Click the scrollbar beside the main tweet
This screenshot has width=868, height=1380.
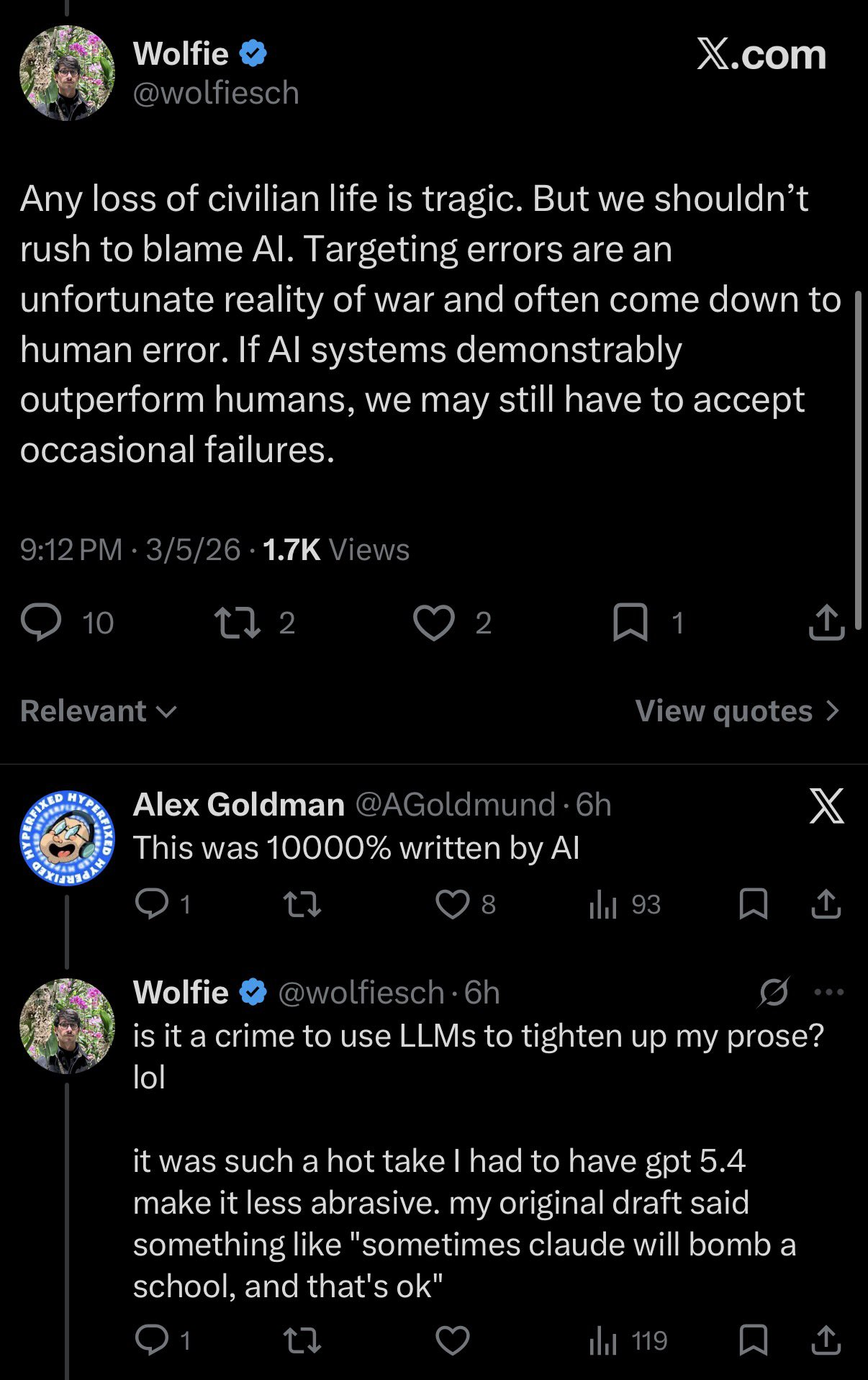pyautogui.click(x=857, y=461)
